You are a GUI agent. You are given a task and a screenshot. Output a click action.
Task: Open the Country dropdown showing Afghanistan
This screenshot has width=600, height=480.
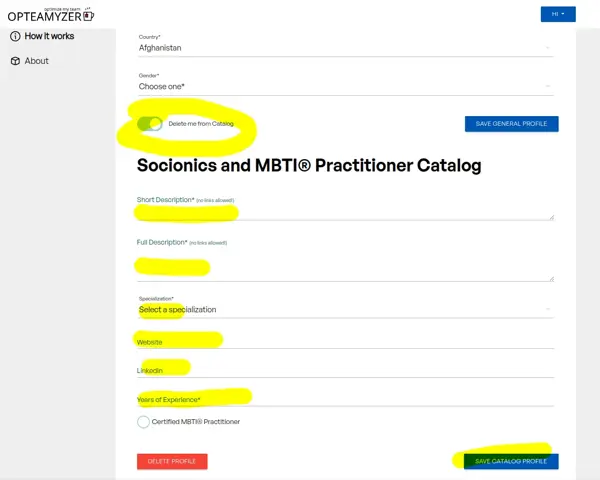[x=346, y=48]
